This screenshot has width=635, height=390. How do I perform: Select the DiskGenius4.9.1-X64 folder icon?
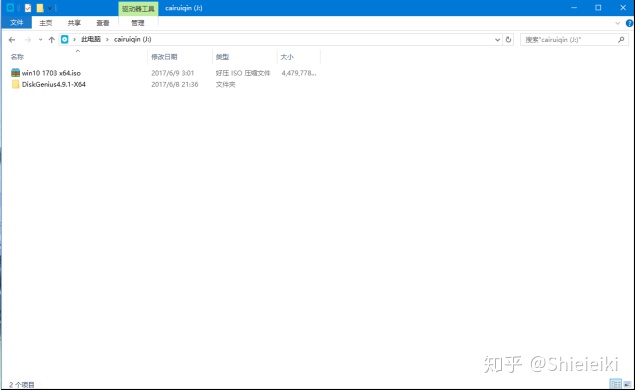(15, 84)
